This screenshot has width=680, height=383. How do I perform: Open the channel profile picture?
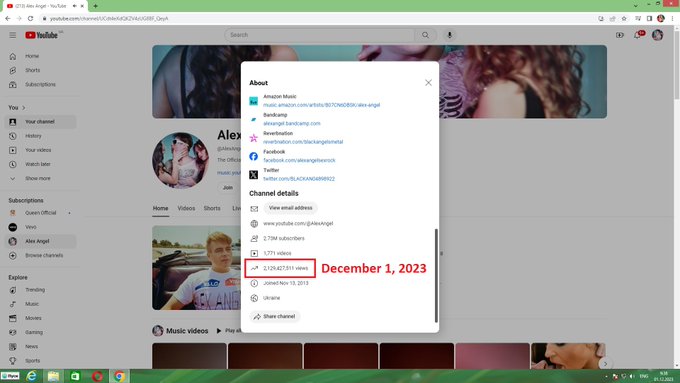click(x=180, y=160)
